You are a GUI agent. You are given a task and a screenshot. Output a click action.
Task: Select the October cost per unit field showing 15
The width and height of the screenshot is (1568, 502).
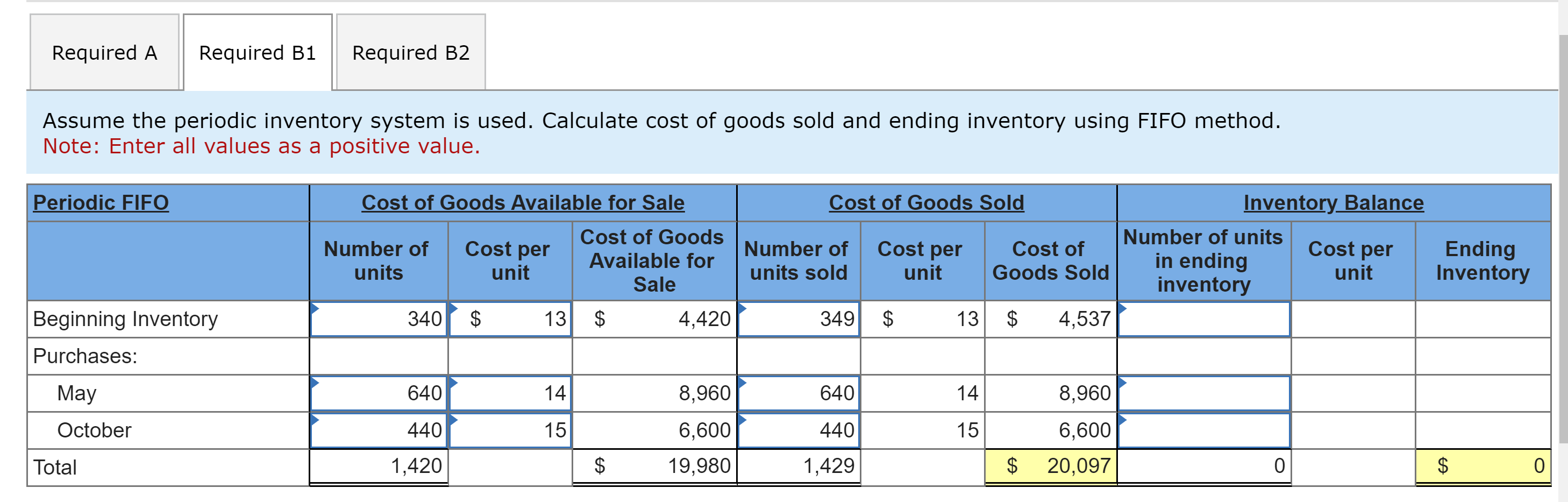coord(509,429)
